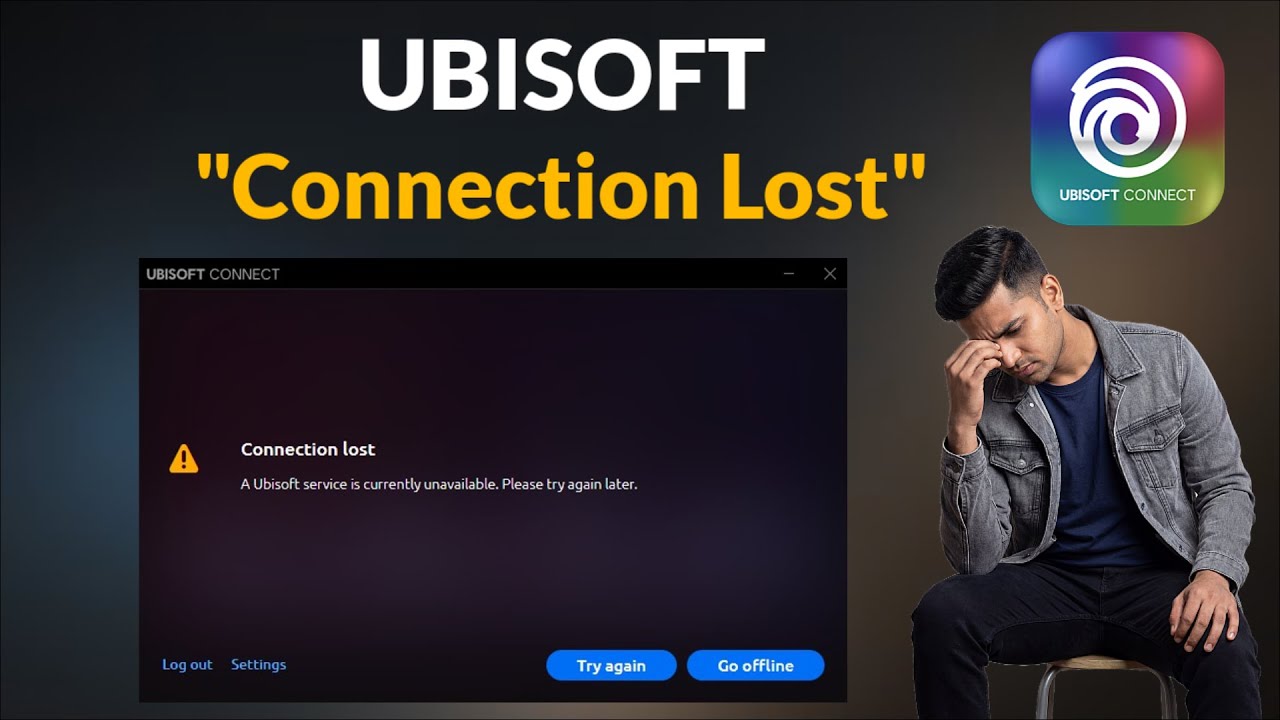1280x720 pixels.
Task: Click the Try again button
Action: [611, 666]
